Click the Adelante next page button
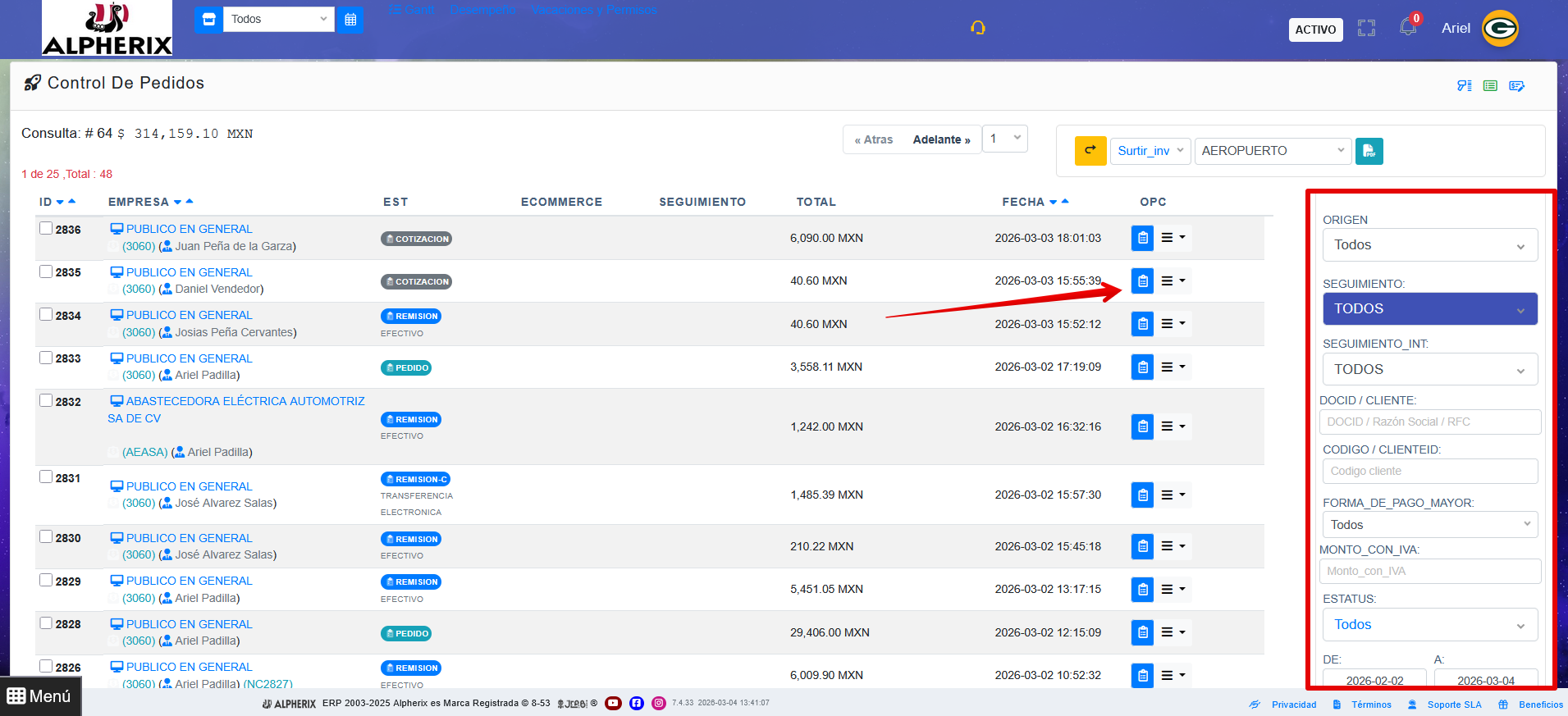 941,140
